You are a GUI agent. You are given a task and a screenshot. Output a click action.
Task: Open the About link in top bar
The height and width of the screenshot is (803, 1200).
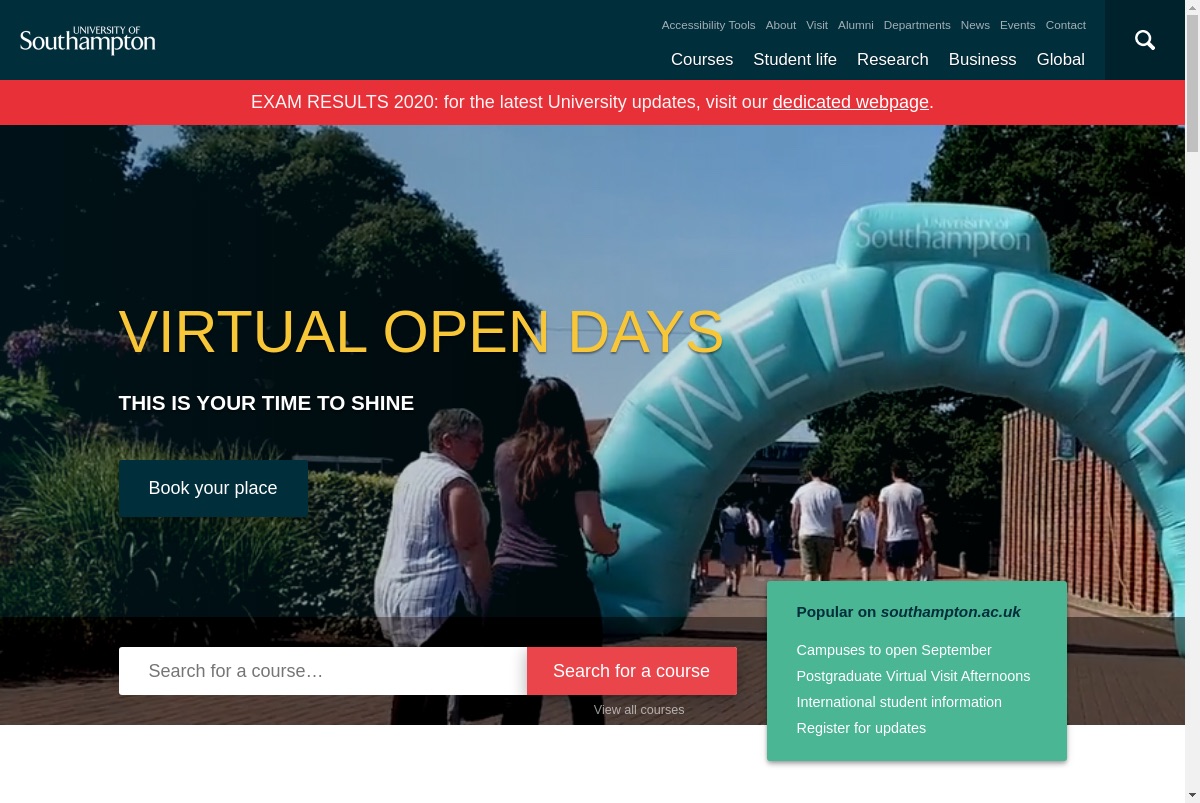pos(781,25)
